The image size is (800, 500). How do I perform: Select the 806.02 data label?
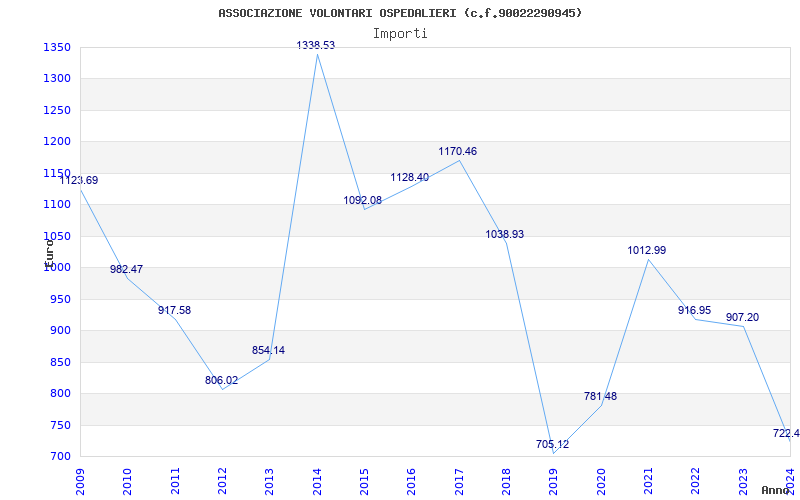point(221,381)
